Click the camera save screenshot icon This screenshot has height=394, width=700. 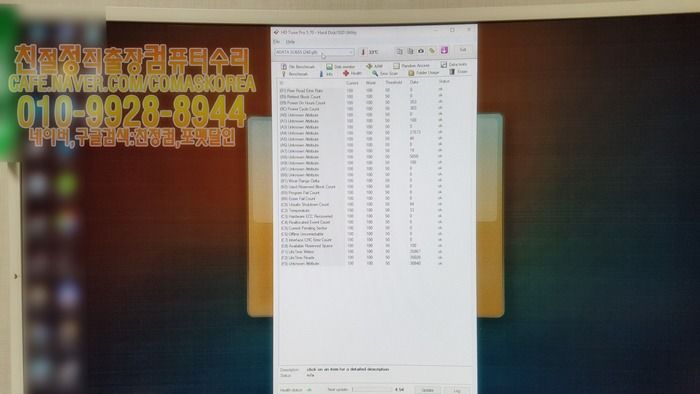(x=421, y=51)
